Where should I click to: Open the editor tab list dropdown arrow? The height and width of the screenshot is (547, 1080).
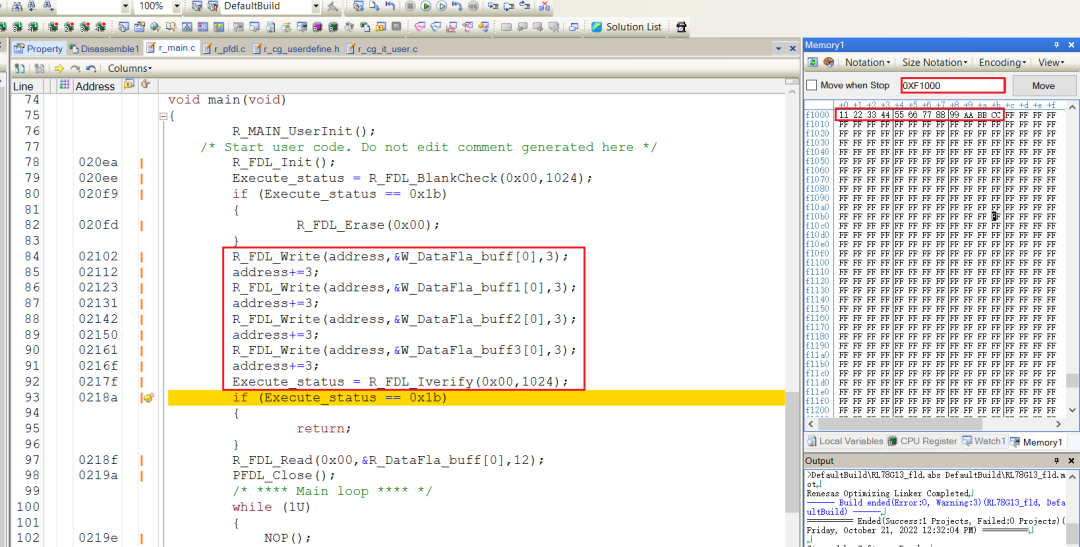pos(778,48)
